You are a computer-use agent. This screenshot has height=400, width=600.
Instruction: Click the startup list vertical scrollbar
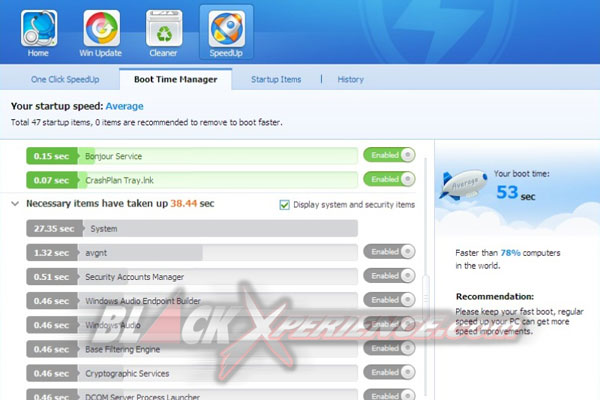426,295
